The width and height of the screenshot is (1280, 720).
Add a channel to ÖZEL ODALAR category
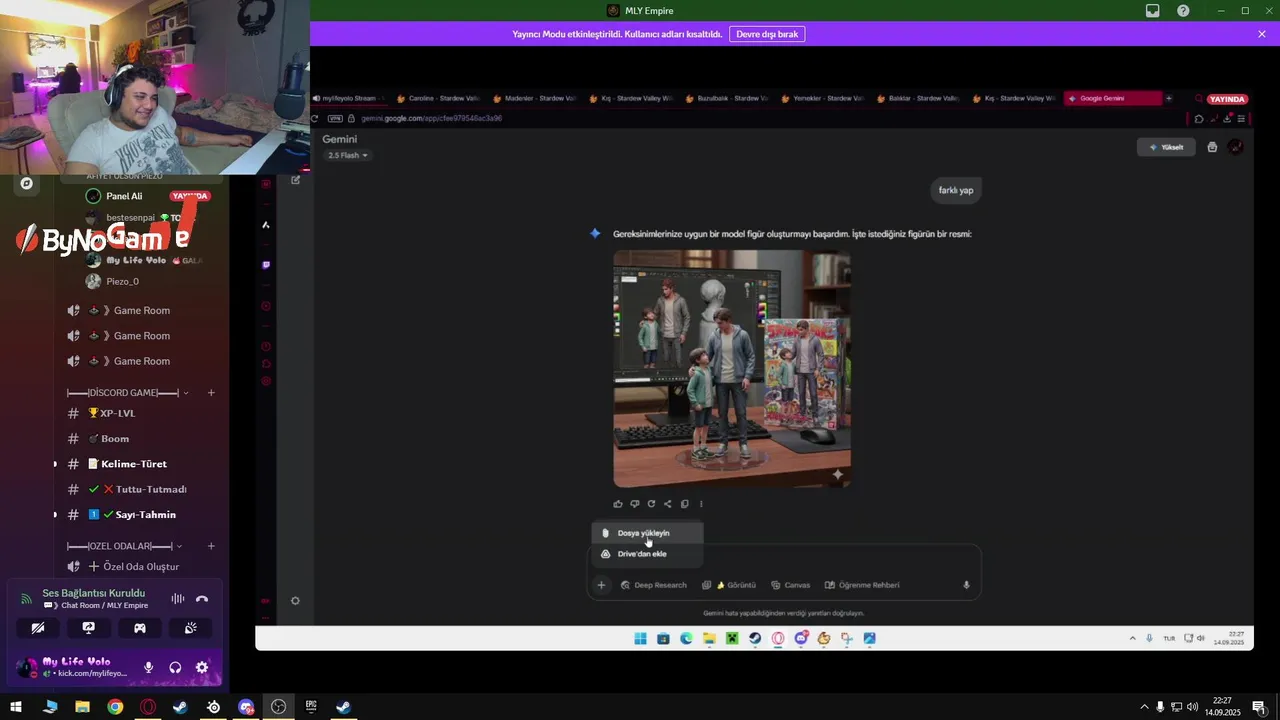pos(211,546)
